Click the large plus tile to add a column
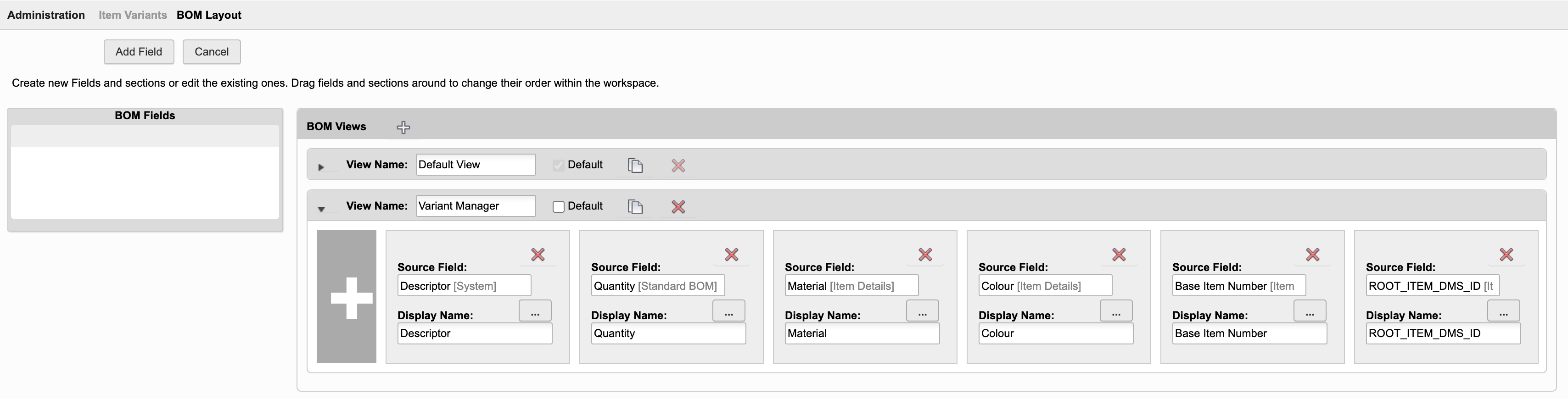The image size is (1568, 399). (347, 297)
